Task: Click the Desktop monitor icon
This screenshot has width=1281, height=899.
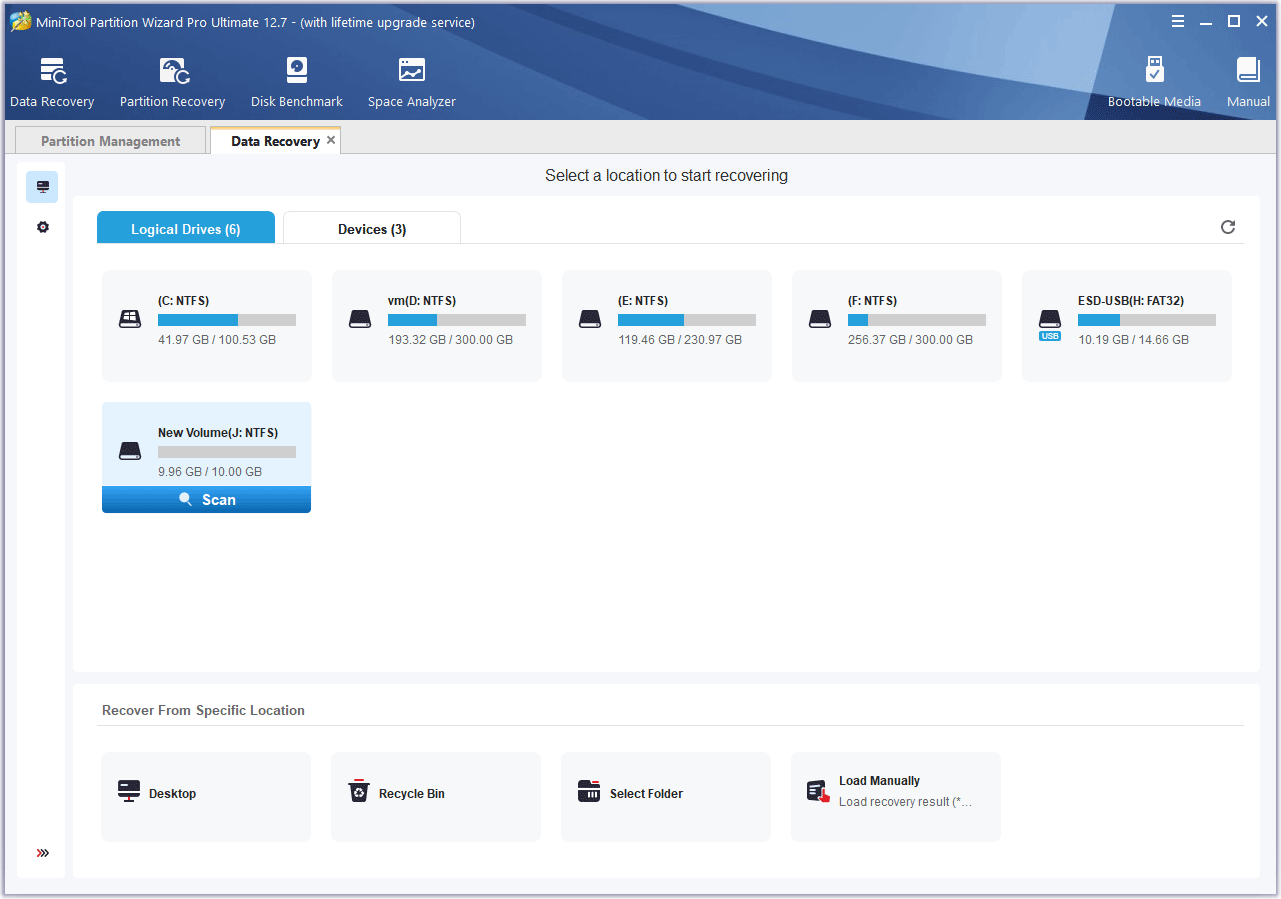Action: 129,792
